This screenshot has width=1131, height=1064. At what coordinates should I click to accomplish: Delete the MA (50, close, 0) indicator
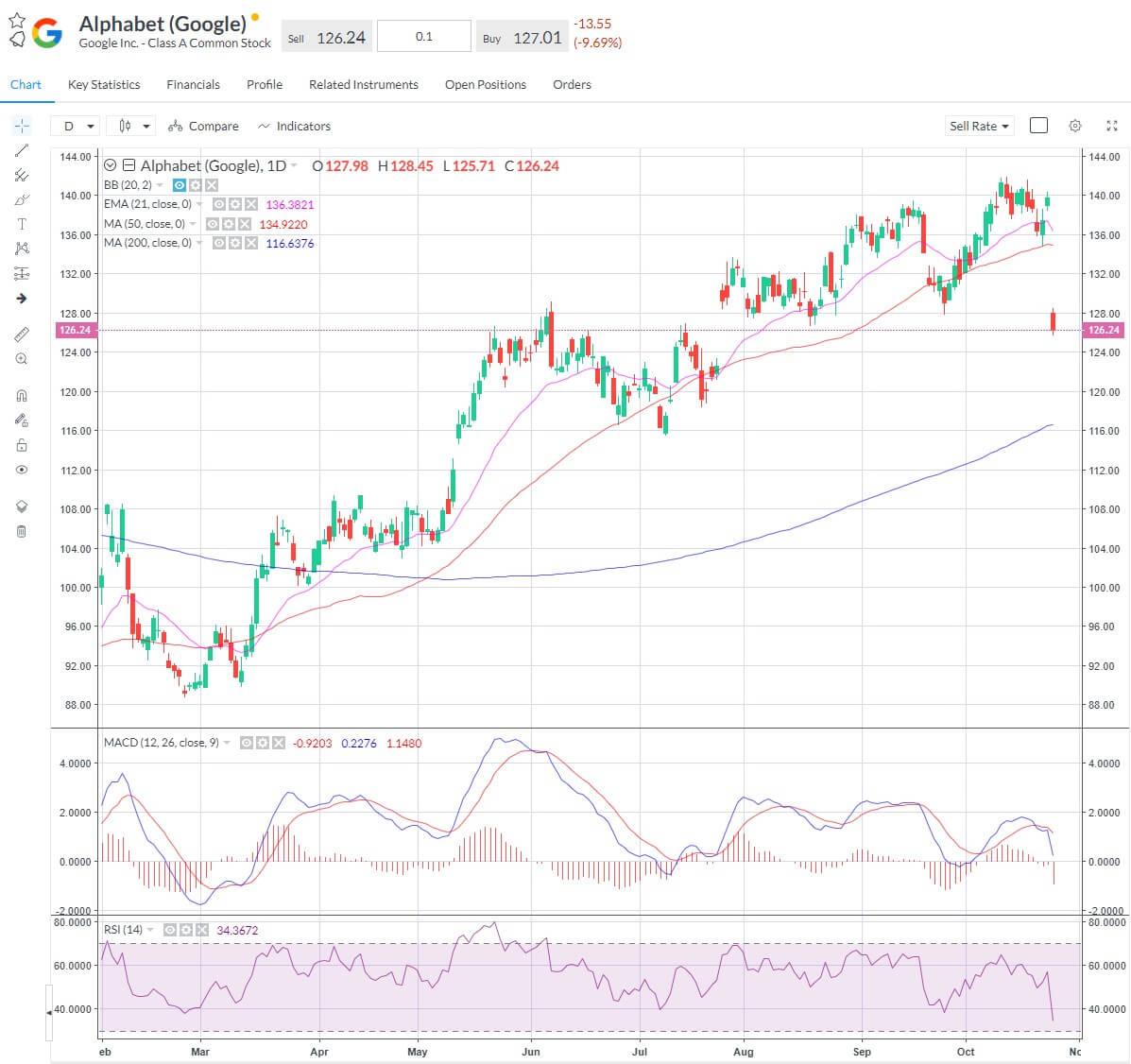pyautogui.click(x=245, y=224)
